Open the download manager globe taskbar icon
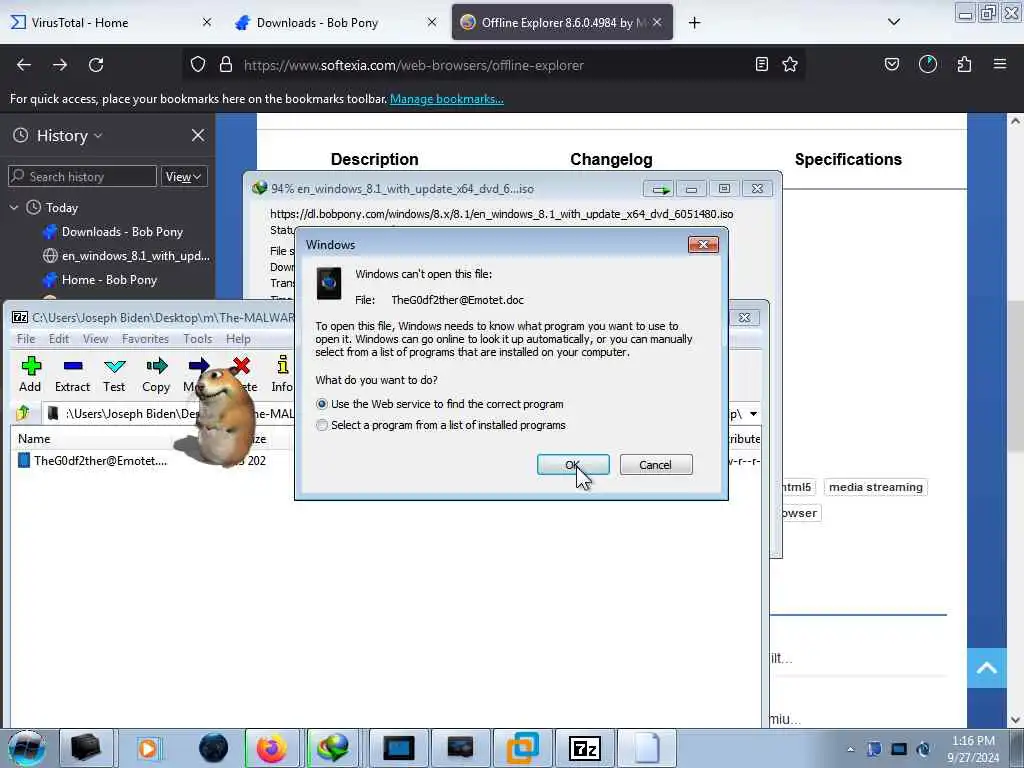The height and width of the screenshot is (768, 1024). click(333, 748)
